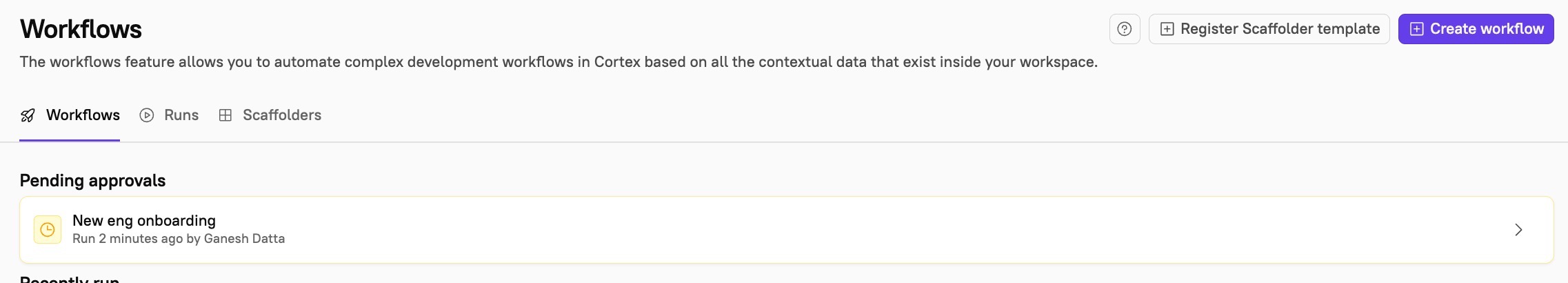Click the rocket icon on Workflows tab

point(28,115)
